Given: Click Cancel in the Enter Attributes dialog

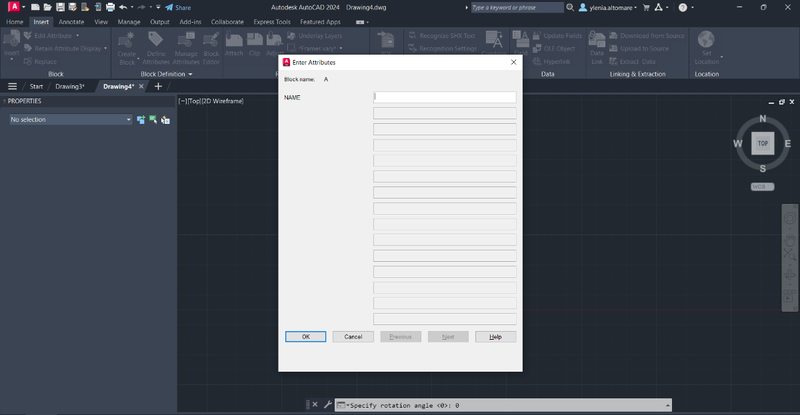Looking at the screenshot, I should [352, 336].
